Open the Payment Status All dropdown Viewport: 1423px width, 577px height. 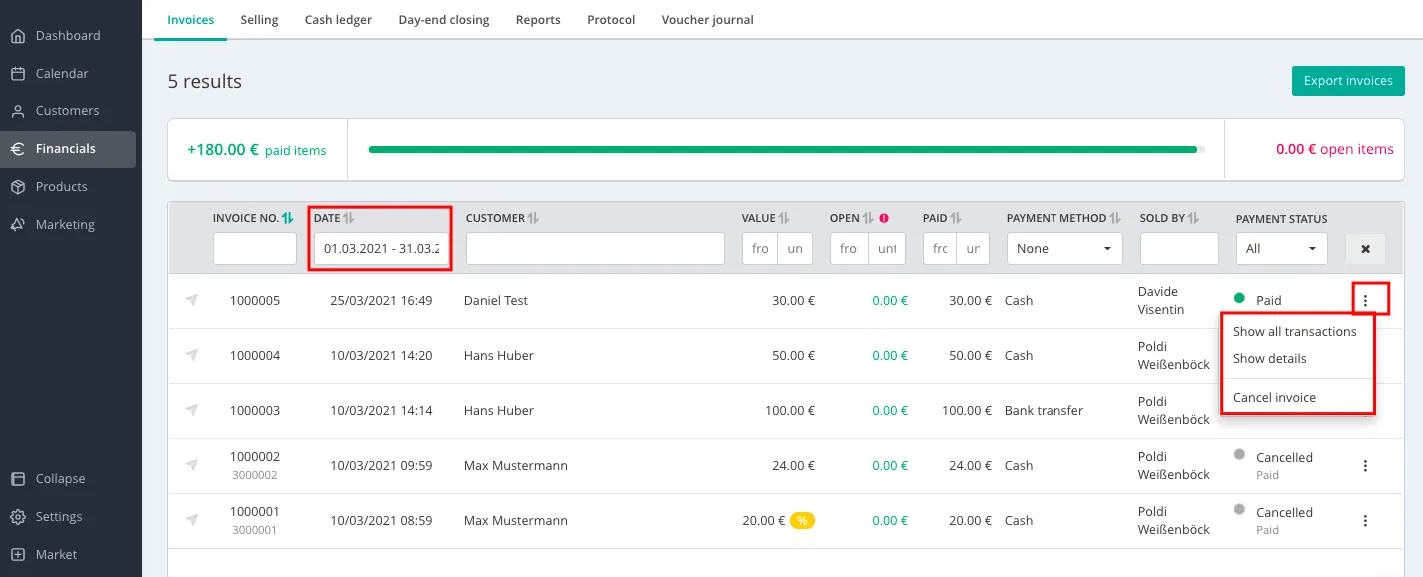(x=1281, y=249)
